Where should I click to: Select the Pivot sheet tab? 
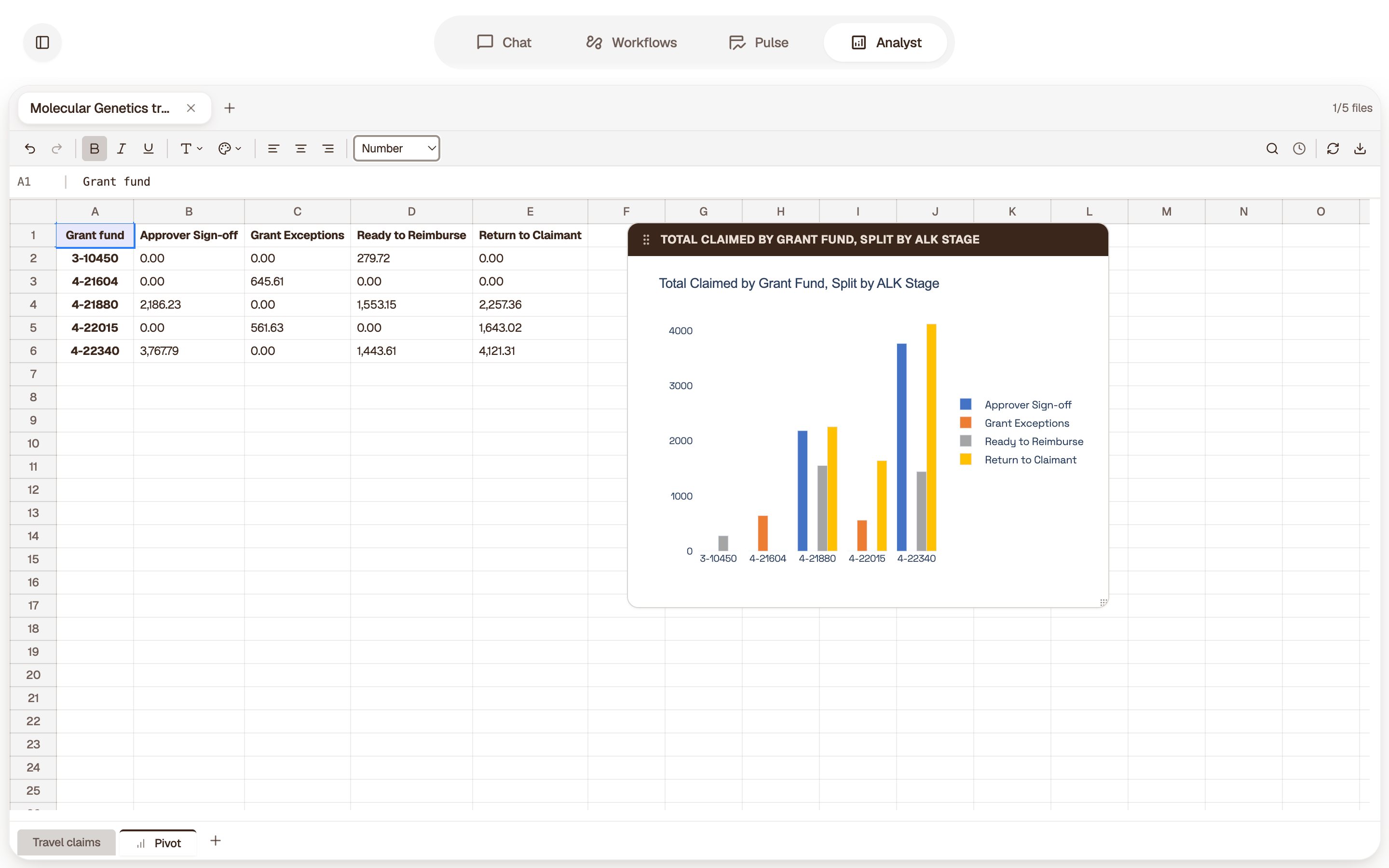158,843
